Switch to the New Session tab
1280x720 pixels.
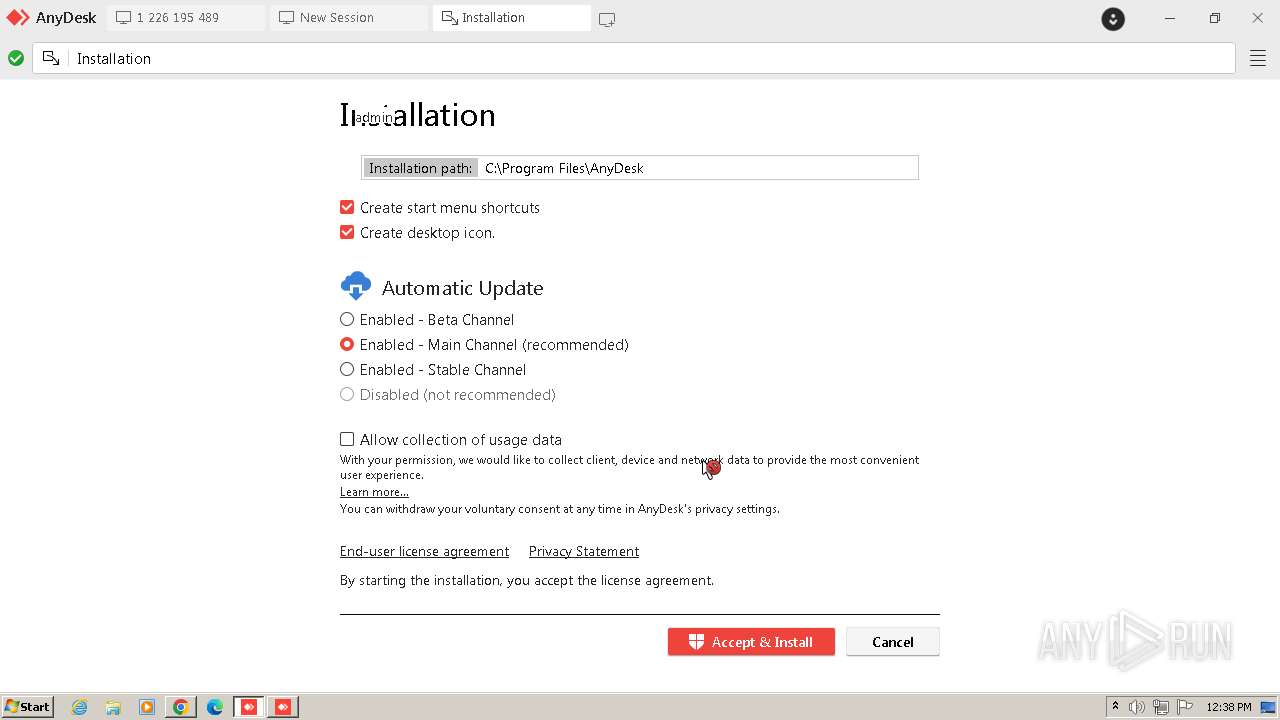click(x=349, y=18)
